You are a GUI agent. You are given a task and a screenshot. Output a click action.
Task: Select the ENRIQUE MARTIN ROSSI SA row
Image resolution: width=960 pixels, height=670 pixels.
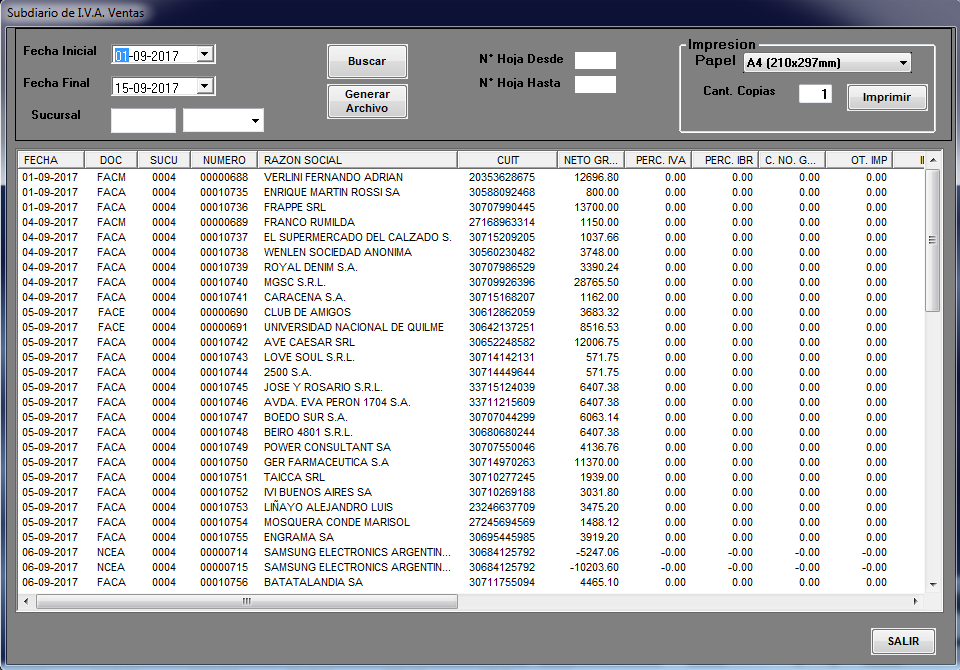471,192
